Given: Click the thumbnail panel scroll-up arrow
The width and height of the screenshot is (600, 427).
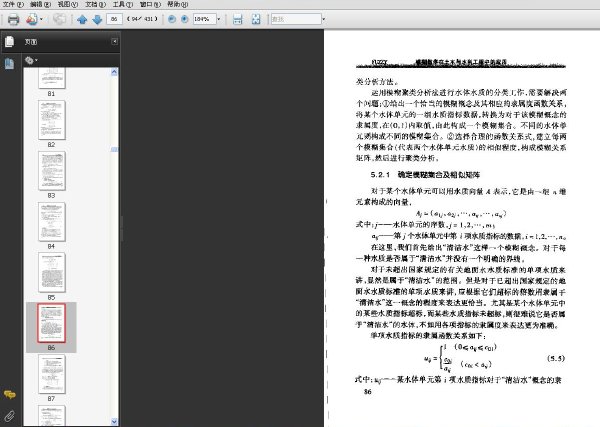Looking at the screenshot, I should click(x=114, y=72).
